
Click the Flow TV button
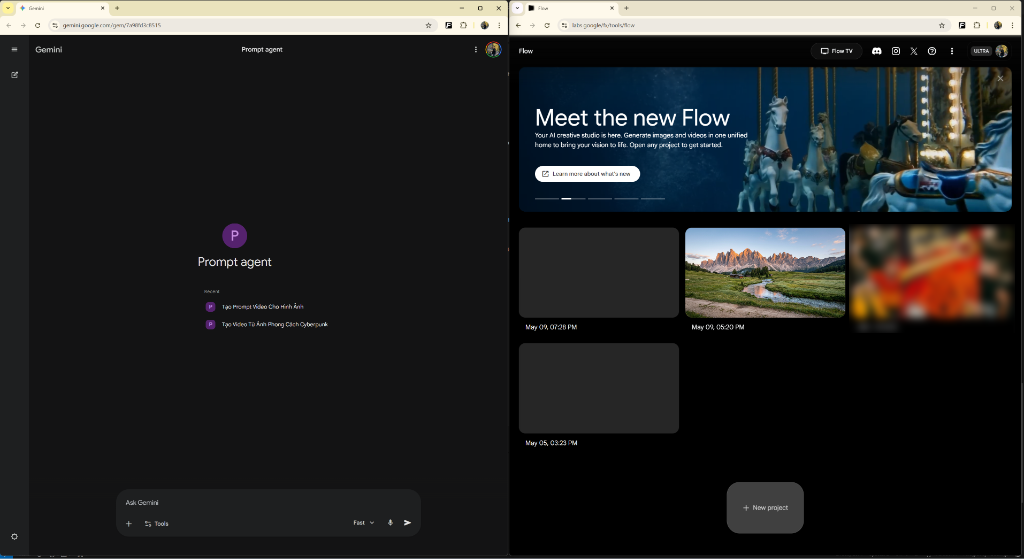click(837, 51)
